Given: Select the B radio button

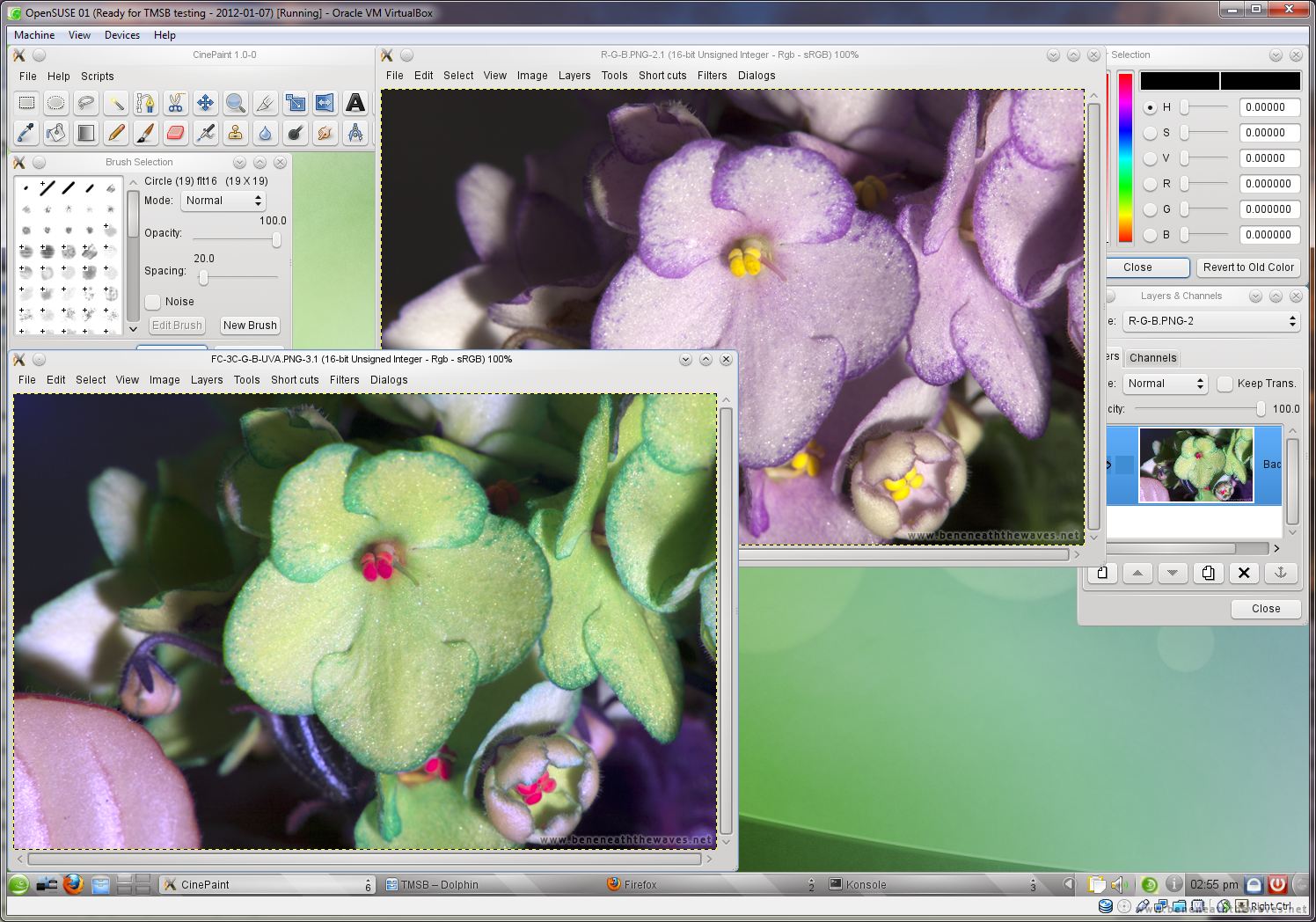Looking at the screenshot, I should point(1150,235).
